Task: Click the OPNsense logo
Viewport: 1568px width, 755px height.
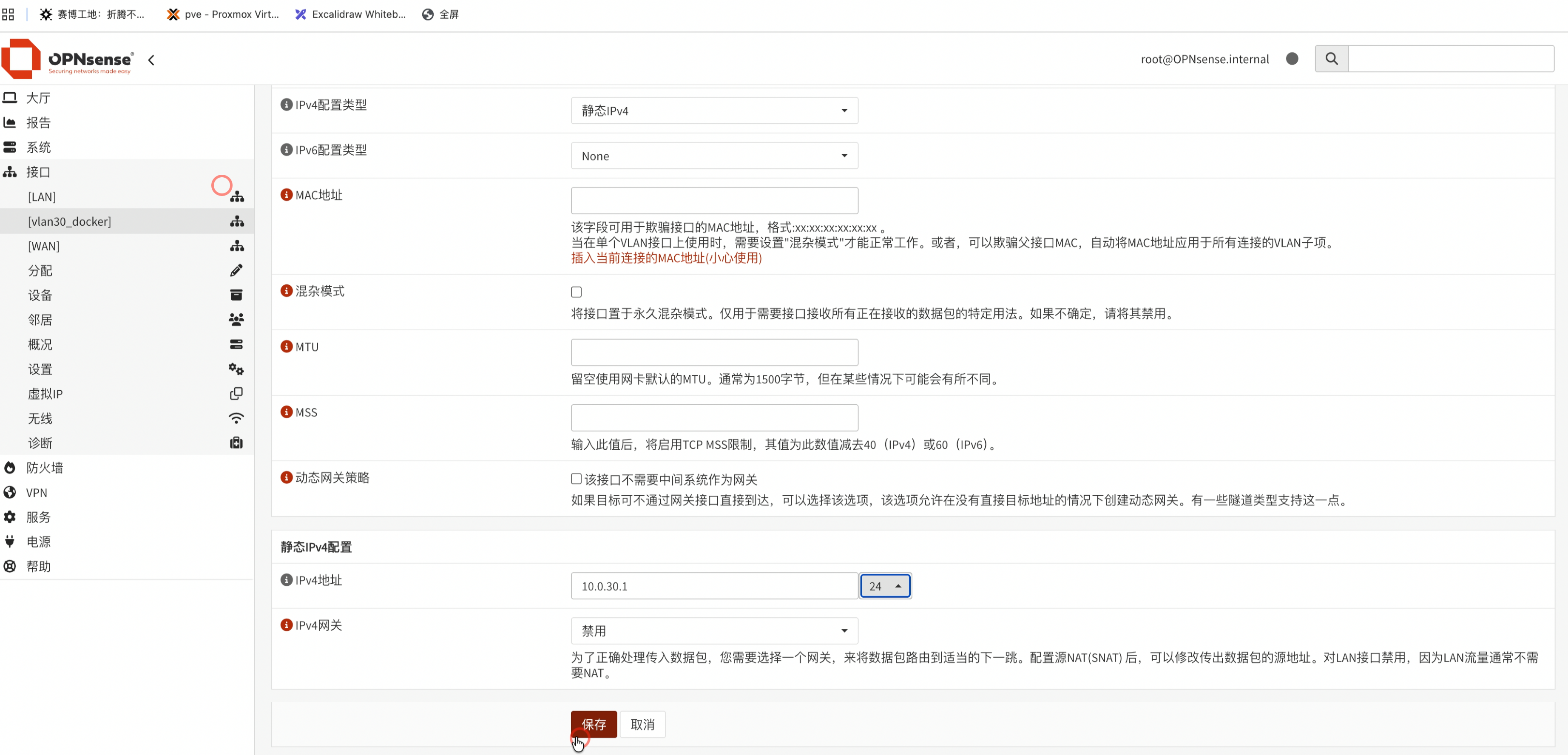Action: pos(67,59)
